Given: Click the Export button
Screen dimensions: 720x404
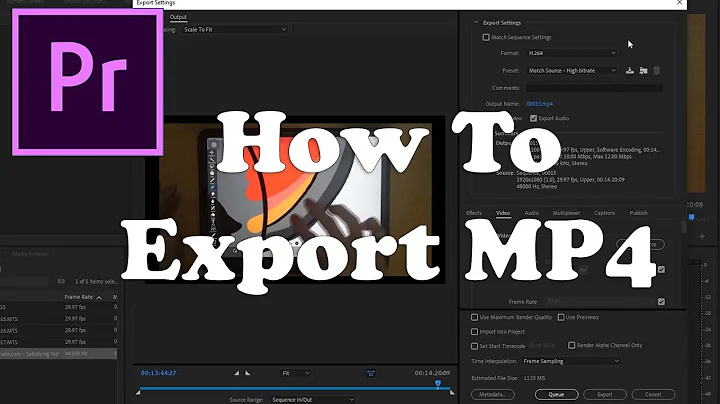Looking at the screenshot, I should pos(605,394).
